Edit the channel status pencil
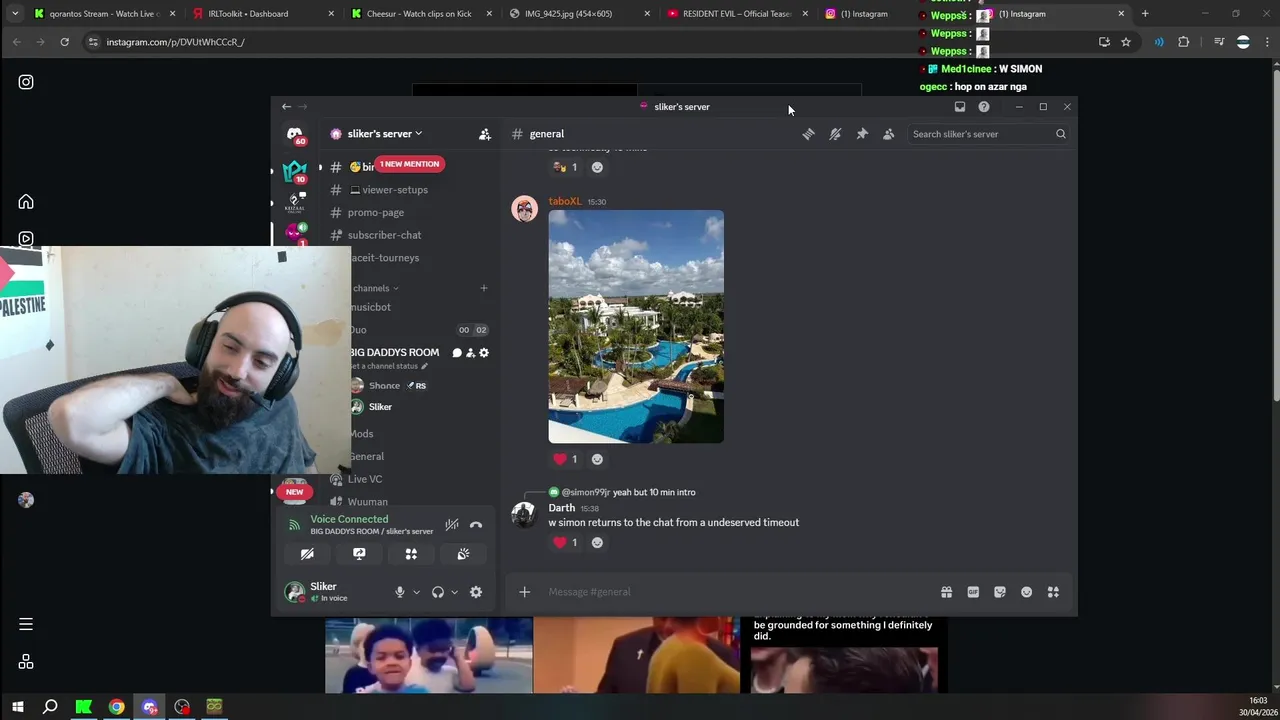This screenshot has height=720, width=1280. (x=424, y=366)
